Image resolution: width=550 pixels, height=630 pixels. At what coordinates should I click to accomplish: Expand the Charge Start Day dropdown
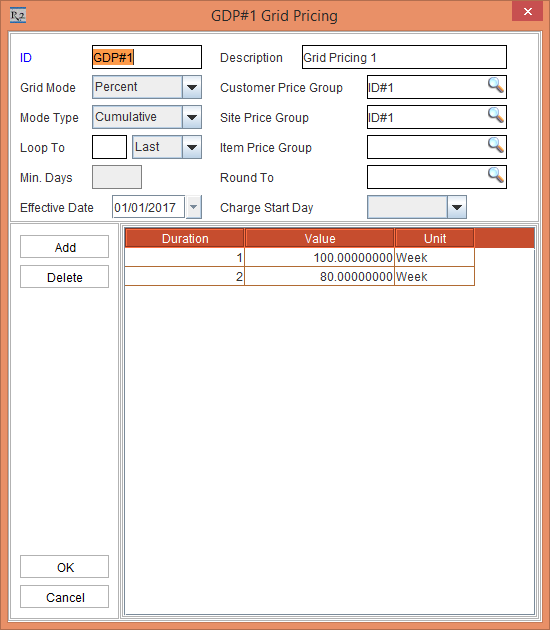coord(457,207)
